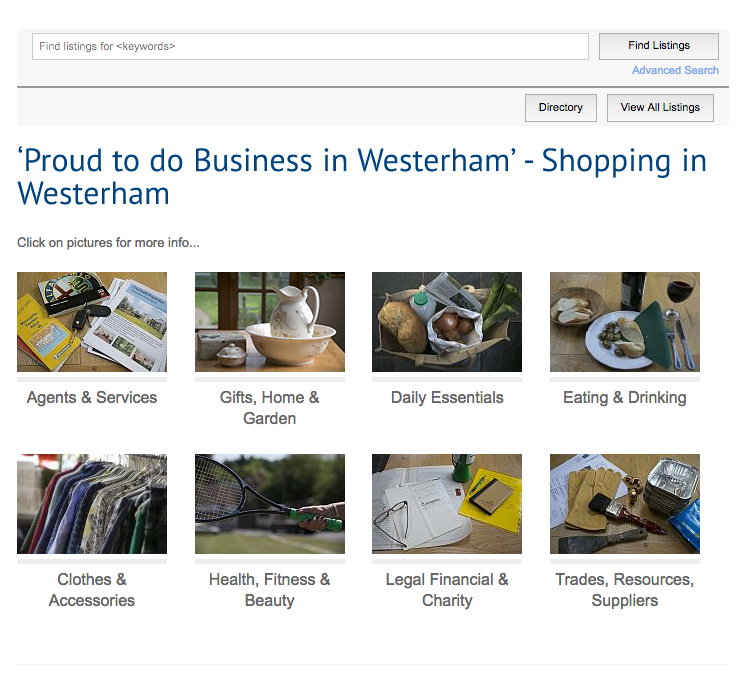The height and width of the screenshot is (682, 745).
Task: Click the Trades, Resources, Suppliers text label
Action: coord(625,590)
